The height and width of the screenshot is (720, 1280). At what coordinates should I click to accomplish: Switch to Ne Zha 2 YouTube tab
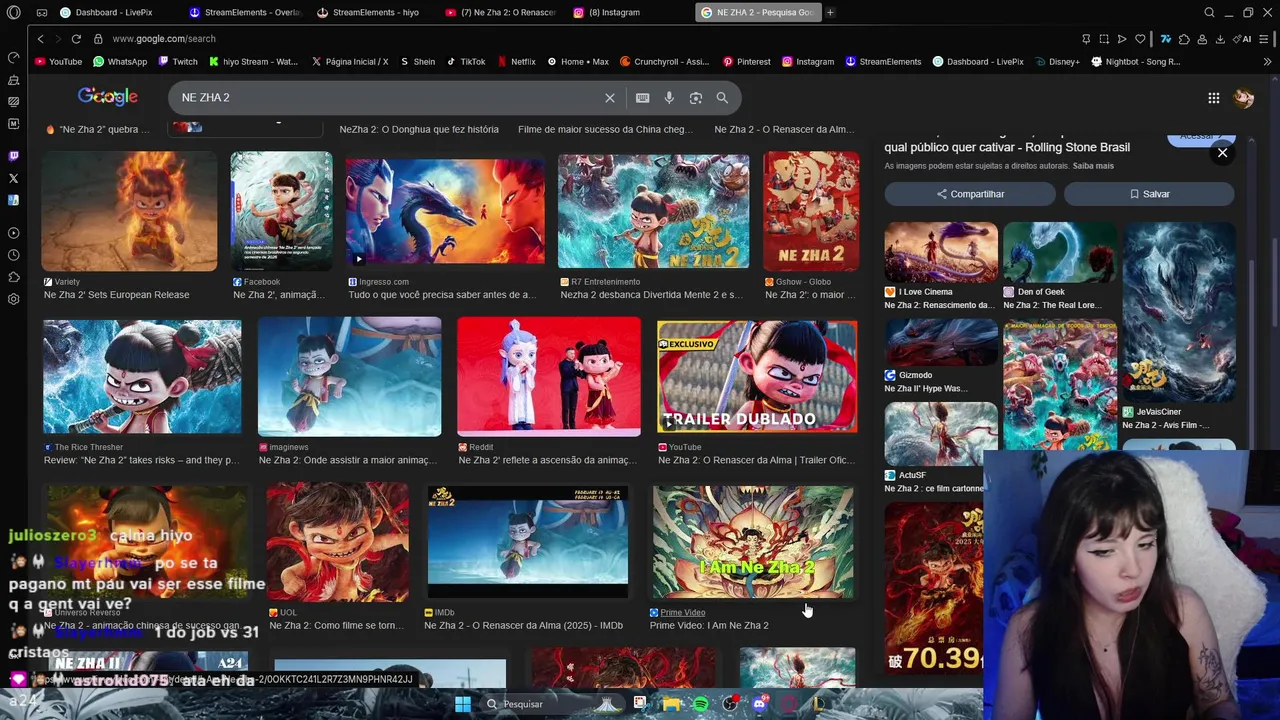pos(501,12)
